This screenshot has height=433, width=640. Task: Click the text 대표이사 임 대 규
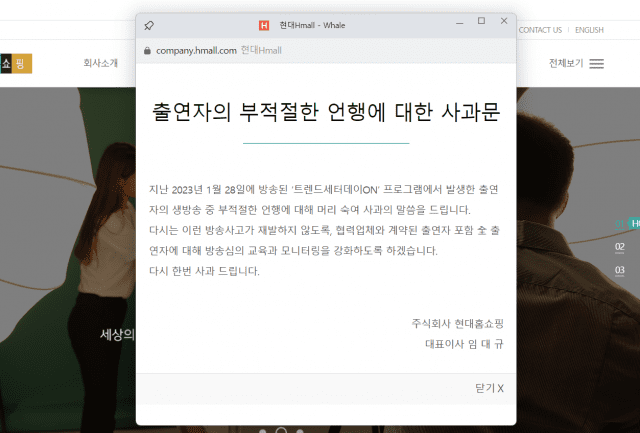(464, 344)
